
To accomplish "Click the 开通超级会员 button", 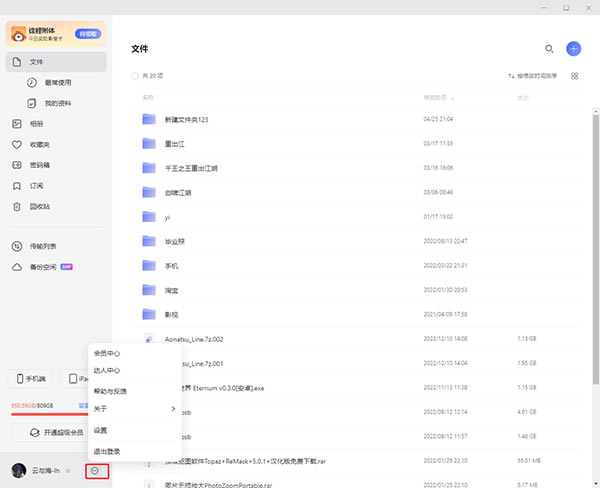I will [55, 432].
